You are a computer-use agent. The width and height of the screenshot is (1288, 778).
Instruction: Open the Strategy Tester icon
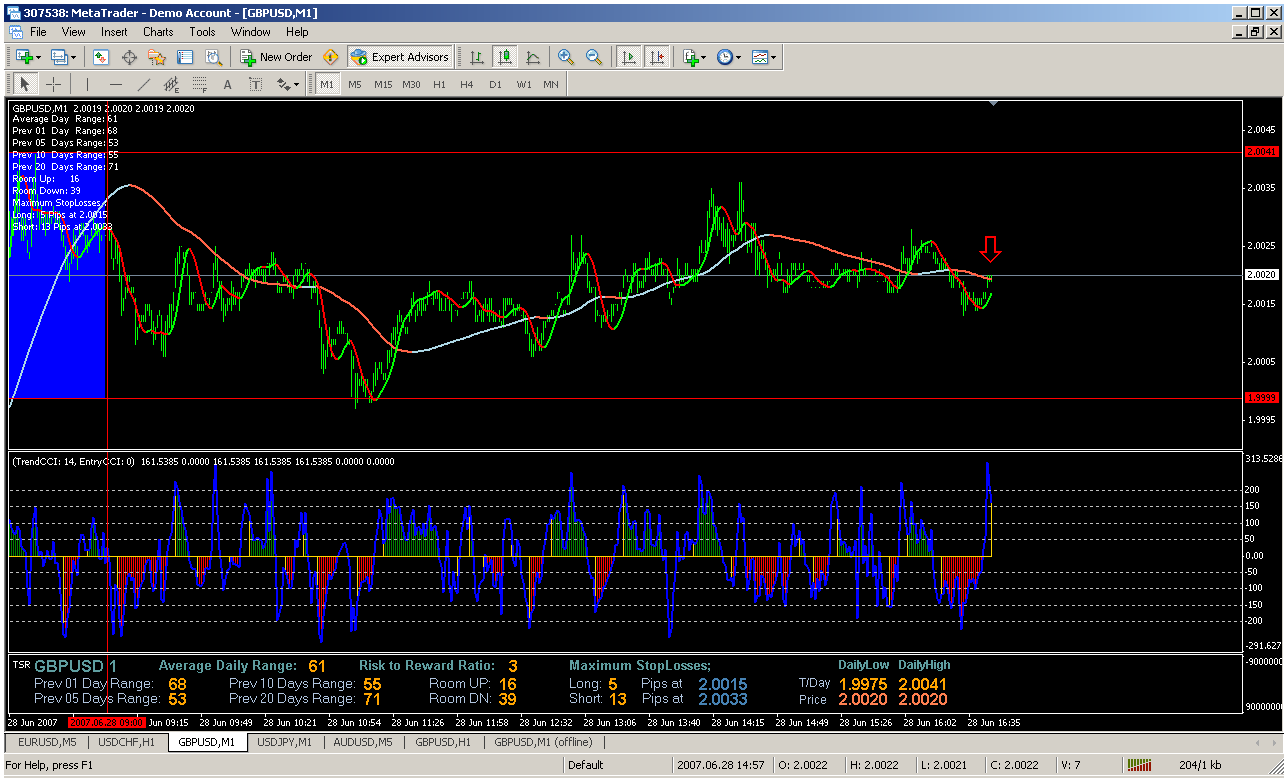coord(212,57)
